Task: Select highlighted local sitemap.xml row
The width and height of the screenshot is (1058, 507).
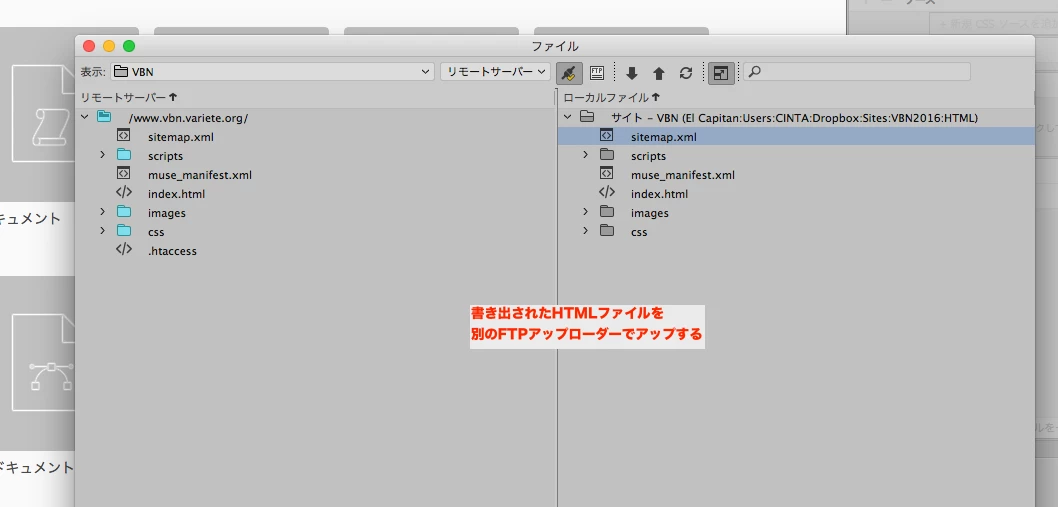Action: 796,136
